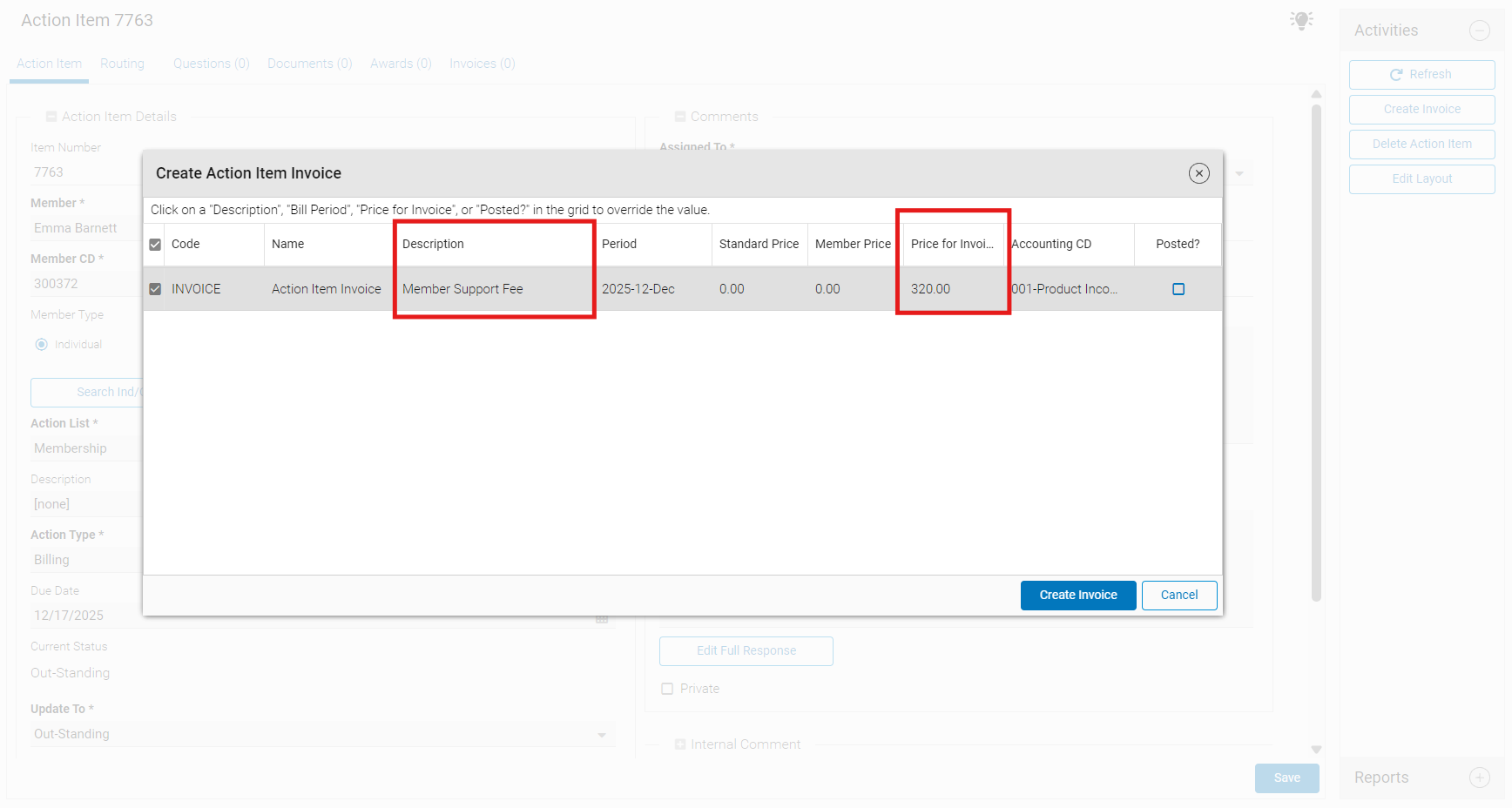
Task: Expand the Internal Comment section
Action: coord(680,744)
